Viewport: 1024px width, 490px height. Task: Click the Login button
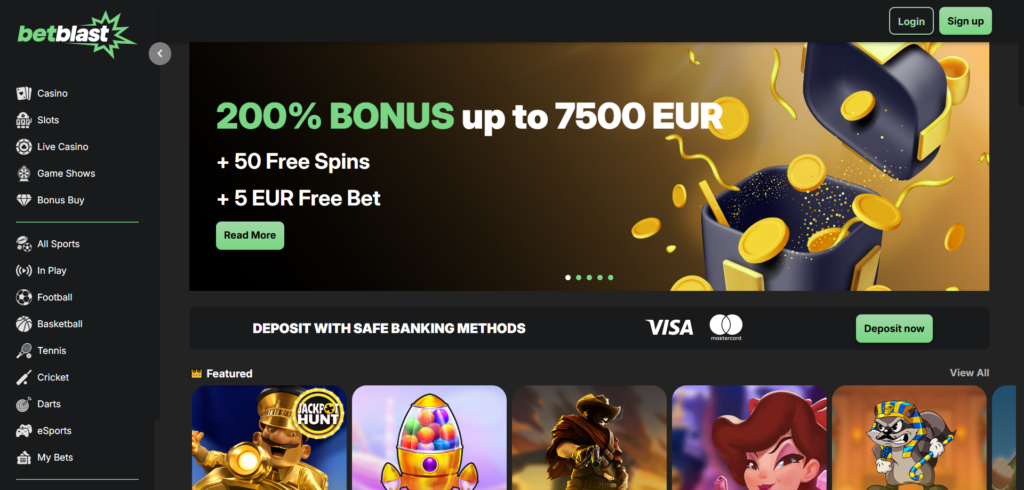tap(911, 21)
